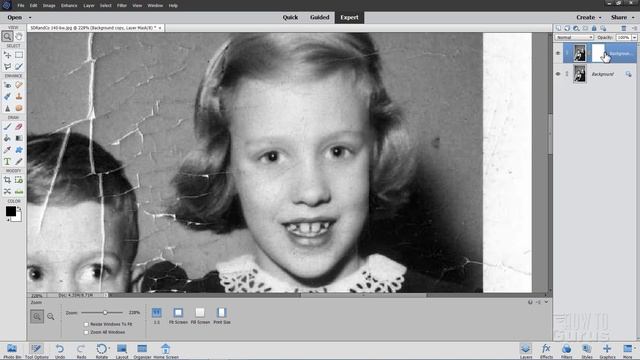Select the Brush tool
Image resolution: width=640 pixels, height=360 pixels.
click(7, 127)
